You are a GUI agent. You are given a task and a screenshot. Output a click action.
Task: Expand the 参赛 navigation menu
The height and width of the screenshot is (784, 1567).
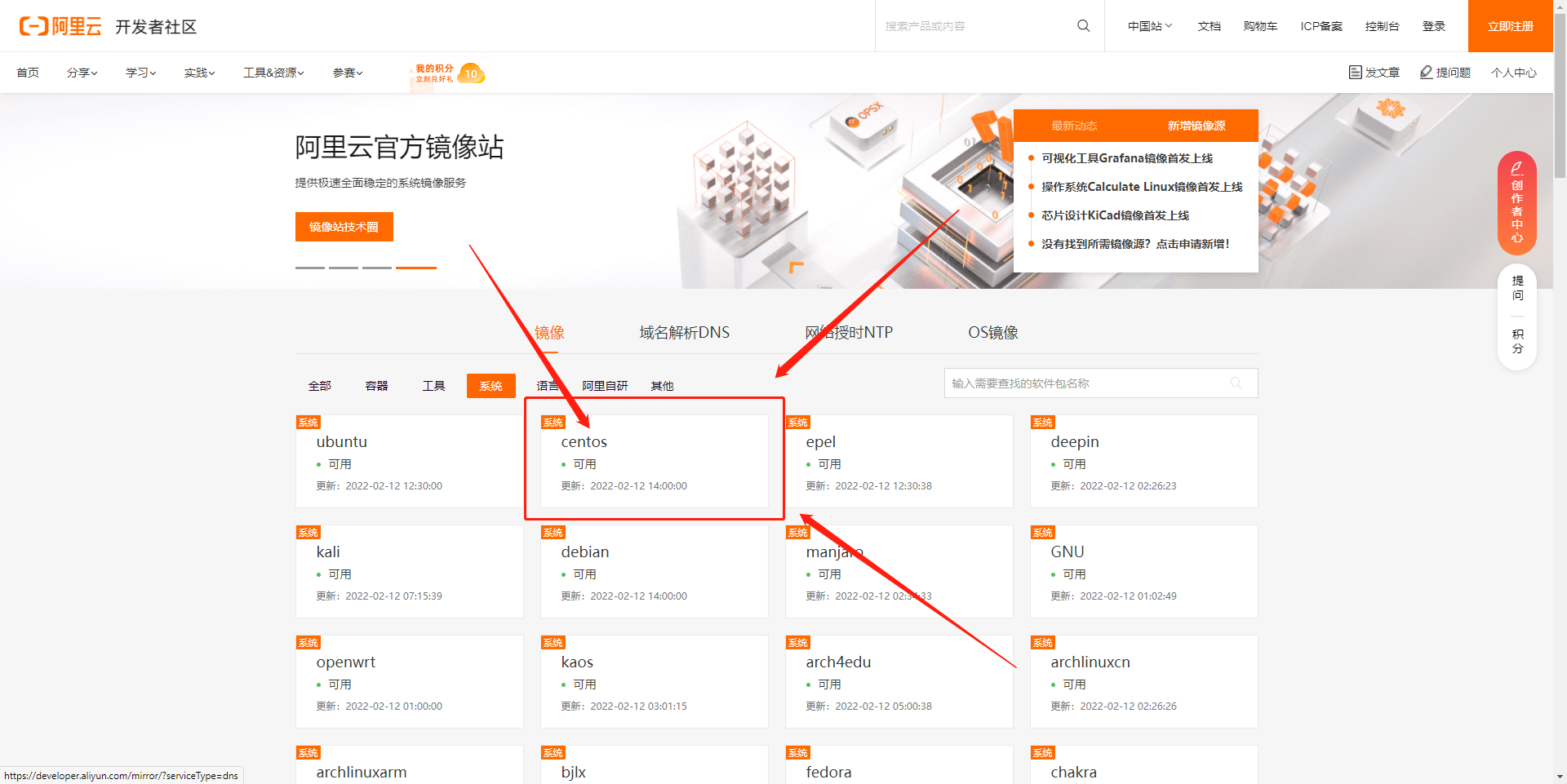click(x=347, y=73)
